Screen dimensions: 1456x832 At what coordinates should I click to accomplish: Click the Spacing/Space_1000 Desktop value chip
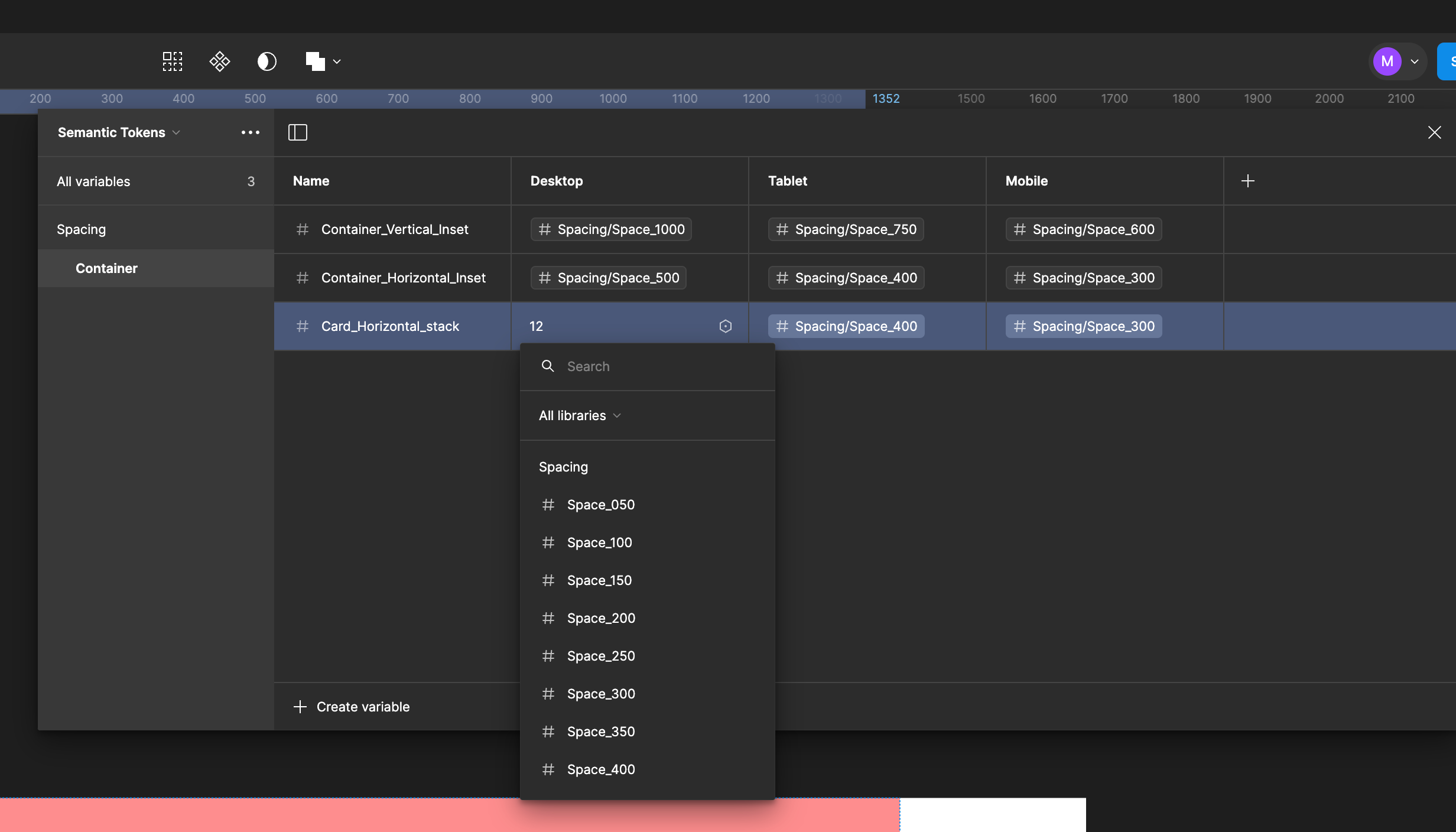coord(611,229)
